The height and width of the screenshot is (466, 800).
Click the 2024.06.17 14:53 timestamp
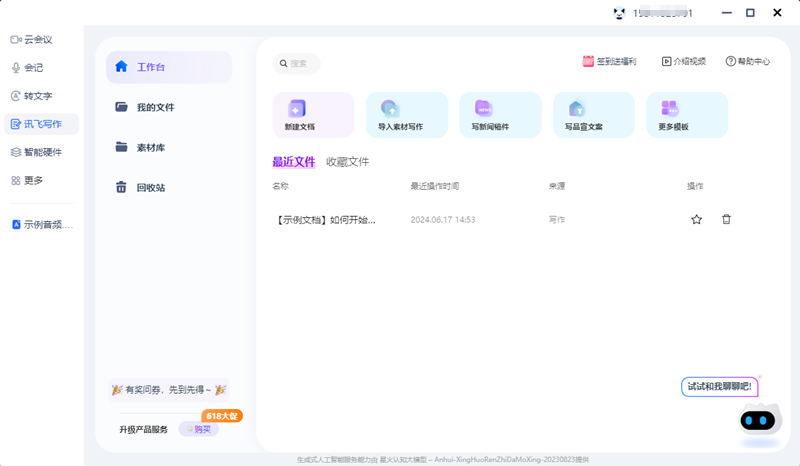443,220
